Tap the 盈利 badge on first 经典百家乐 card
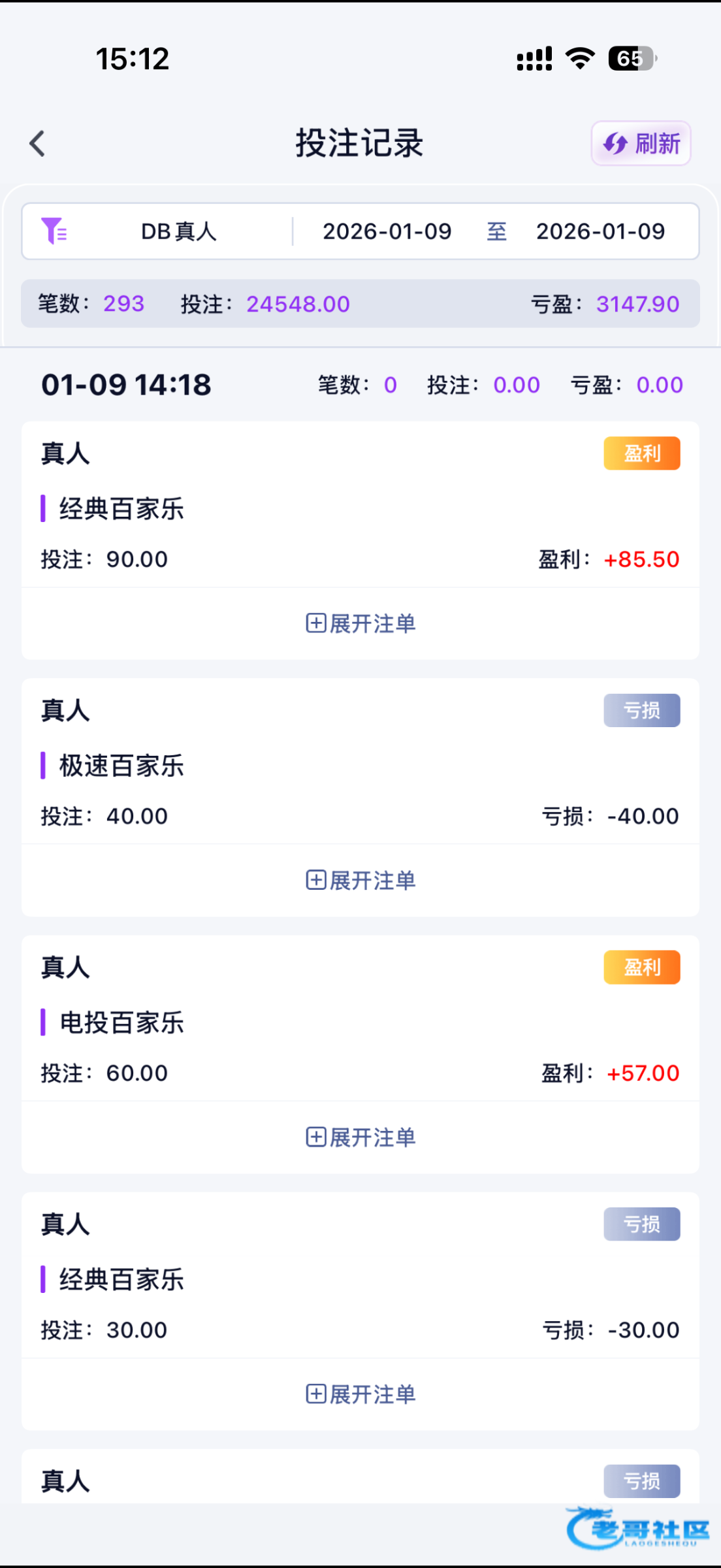The width and height of the screenshot is (721, 1568). tap(641, 453)
